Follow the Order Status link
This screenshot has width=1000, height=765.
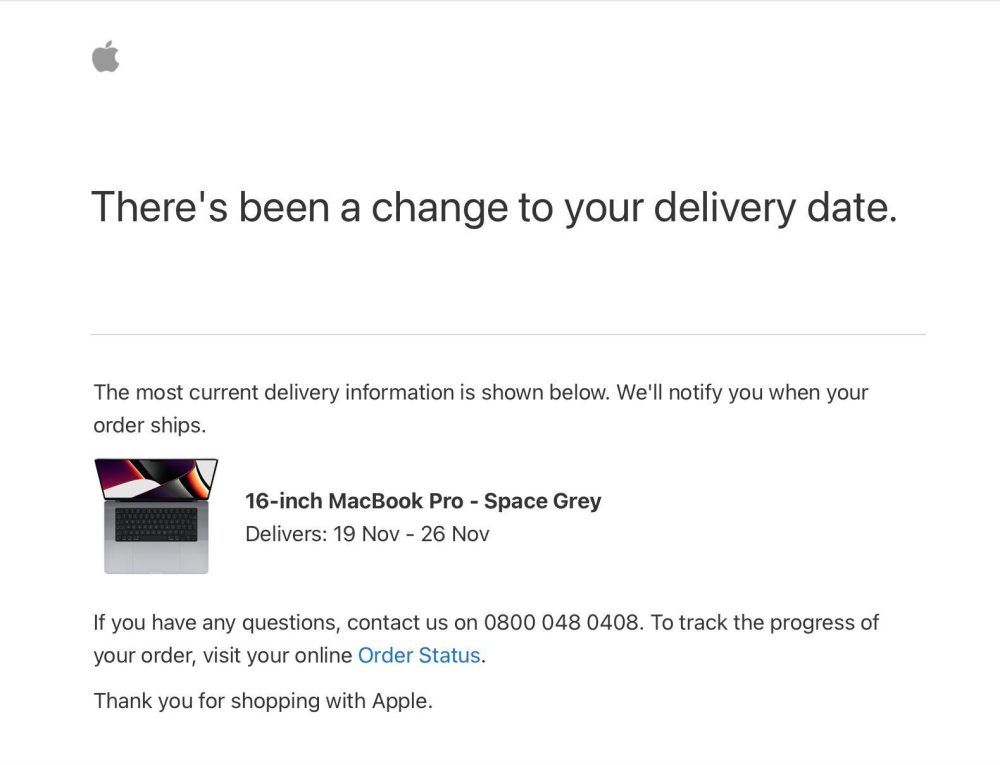[x=420, y=656]
